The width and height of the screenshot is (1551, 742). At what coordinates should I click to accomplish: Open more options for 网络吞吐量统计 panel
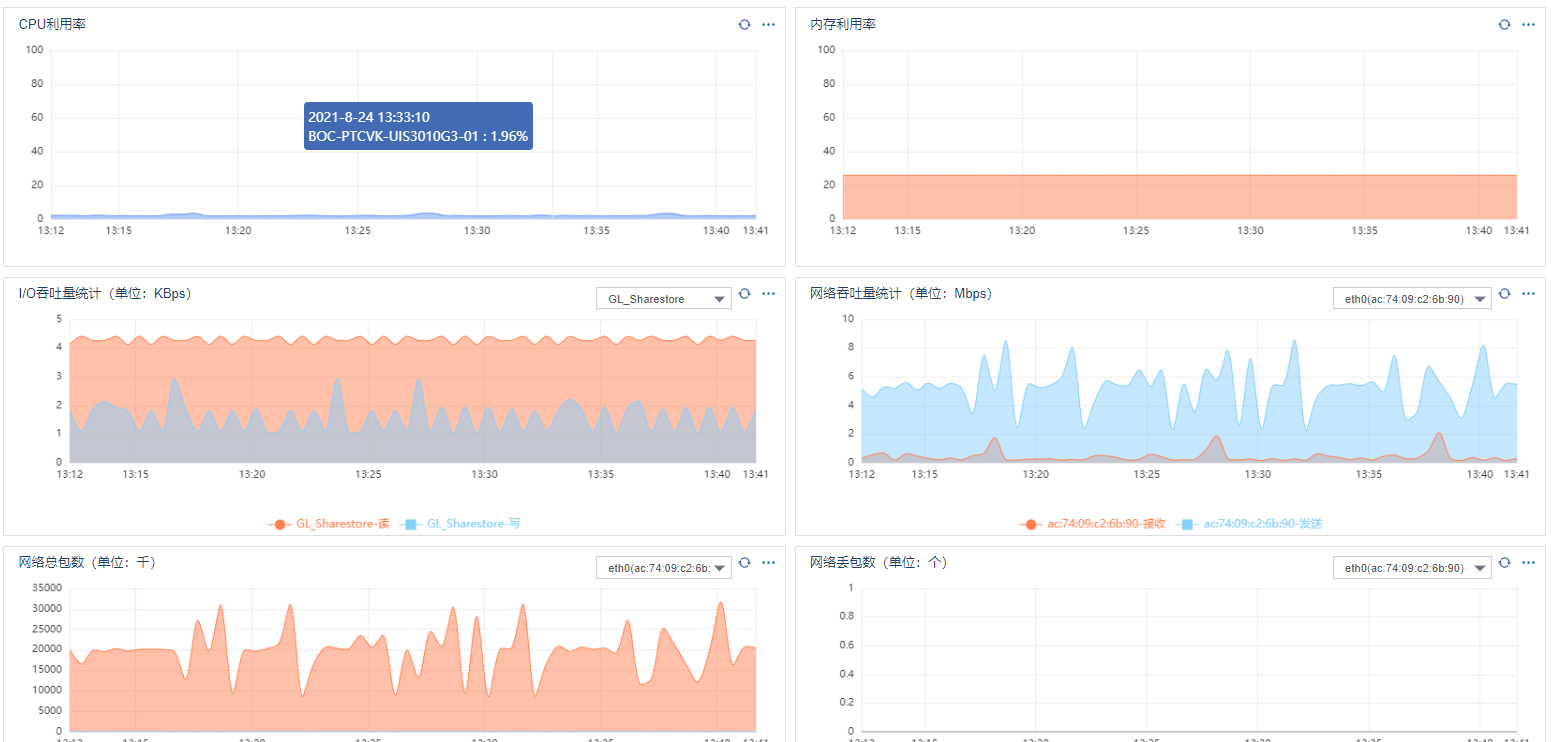(1528, 294)
